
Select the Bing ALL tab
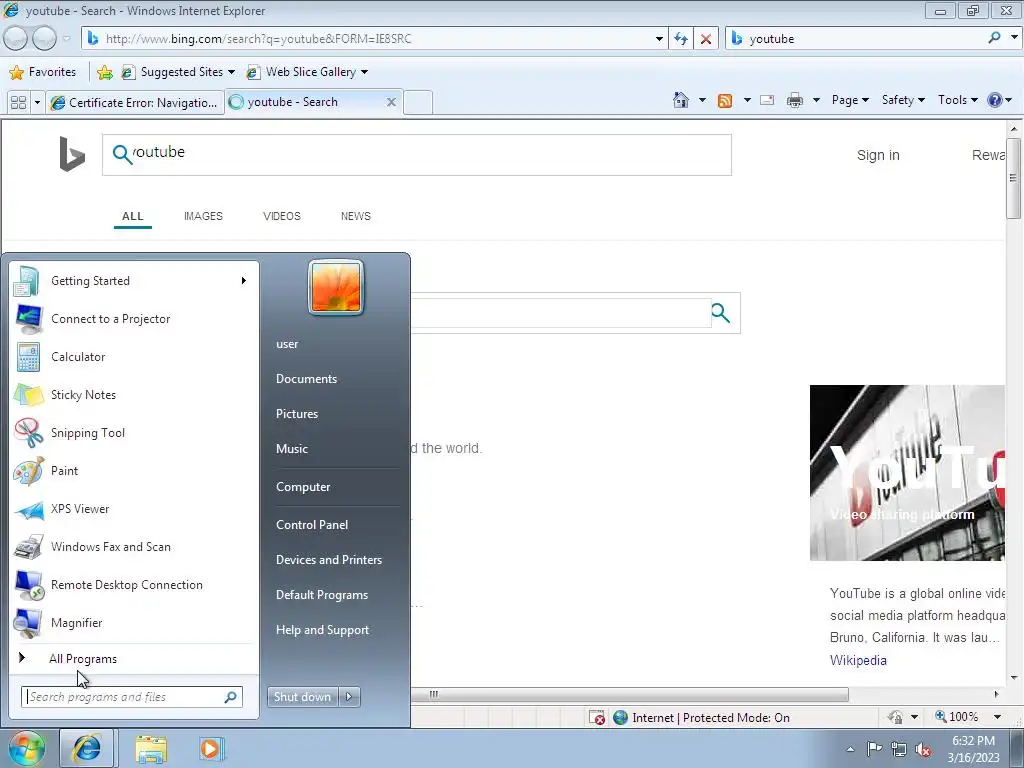[133, 216]
